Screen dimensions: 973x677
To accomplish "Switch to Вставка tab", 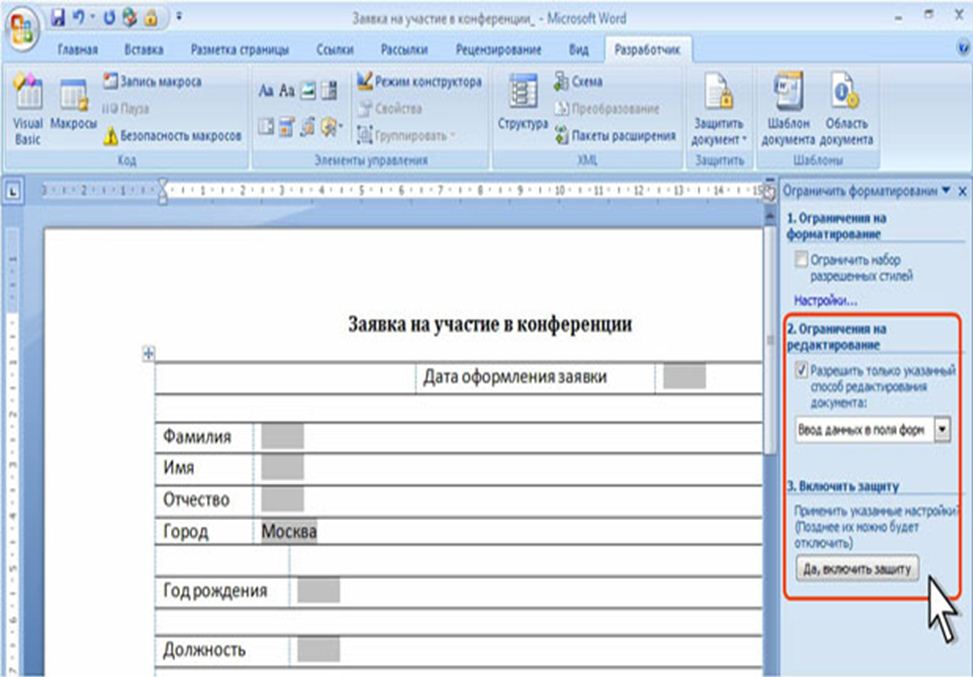I will (x=143, y=50).
